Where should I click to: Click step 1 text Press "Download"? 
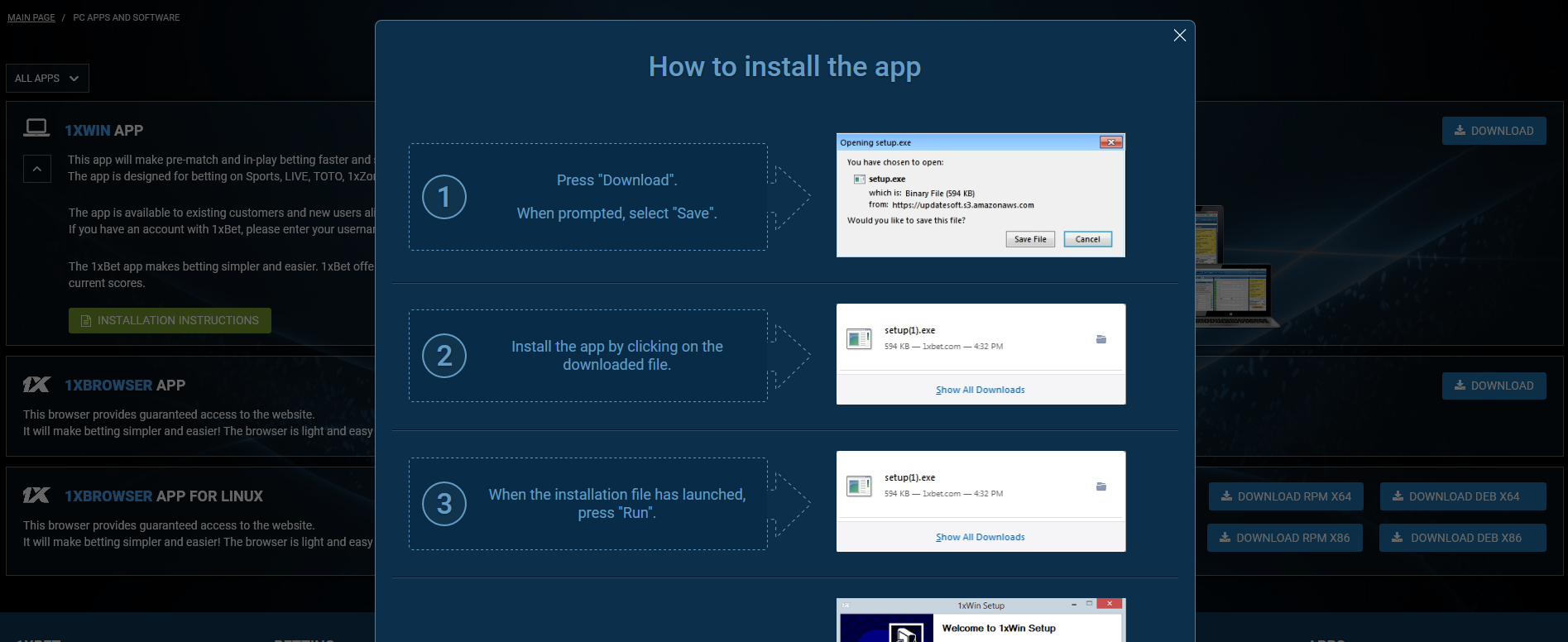pos(617,180)
